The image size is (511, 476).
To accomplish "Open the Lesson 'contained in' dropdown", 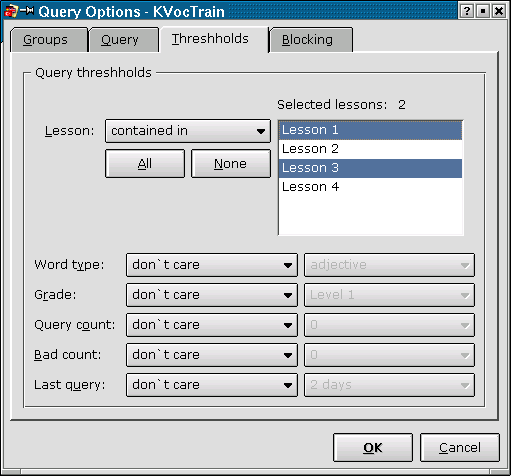I will click(x=188, y=131).
